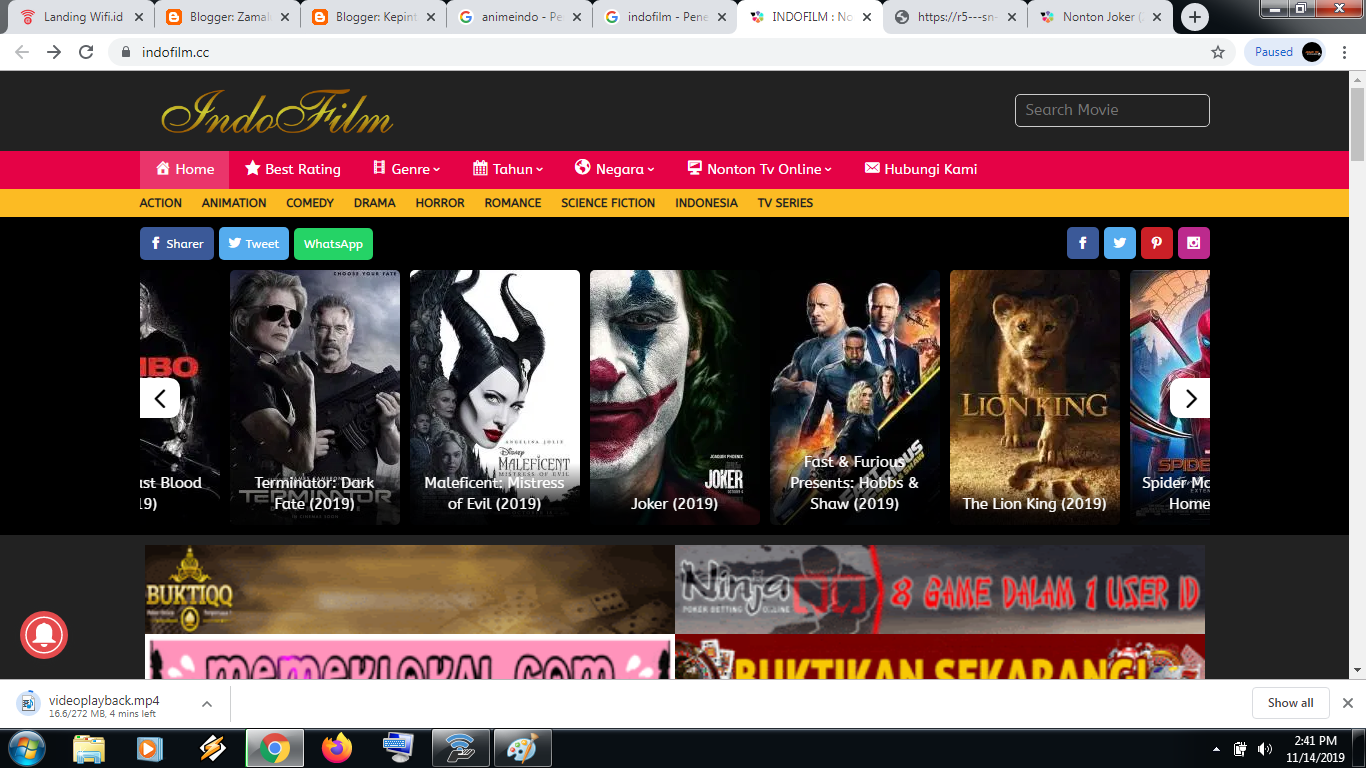The height and width of the screenshot is (768, 1366).
Task: Switch to the Blogger: Zamal tab
Action: coord(228,17)
